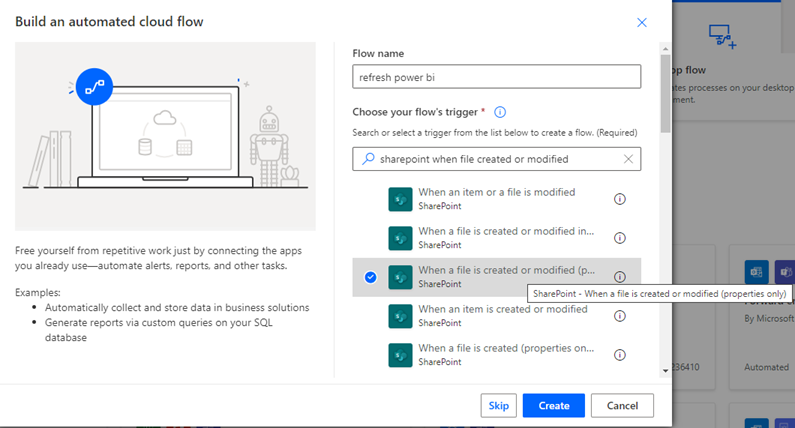
Task: Click into the trigger search input field
Action: coord(496,159)
